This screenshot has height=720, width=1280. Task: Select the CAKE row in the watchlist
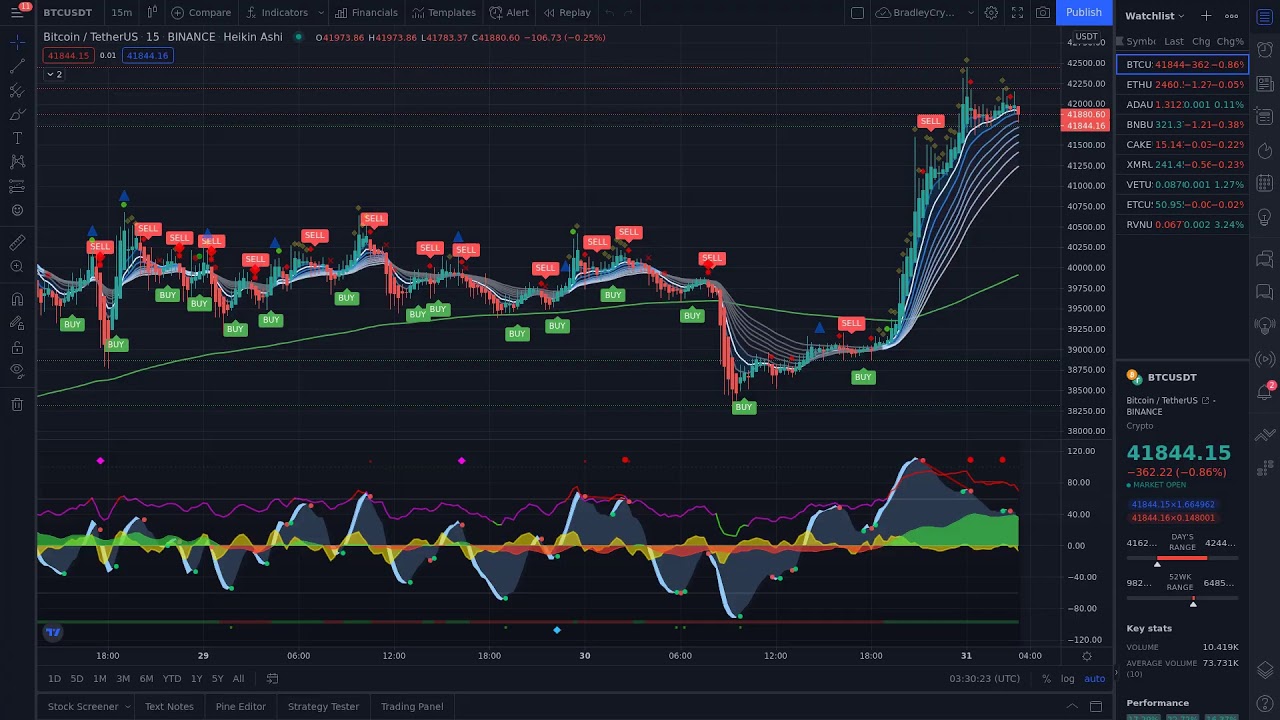[1182, 144]
